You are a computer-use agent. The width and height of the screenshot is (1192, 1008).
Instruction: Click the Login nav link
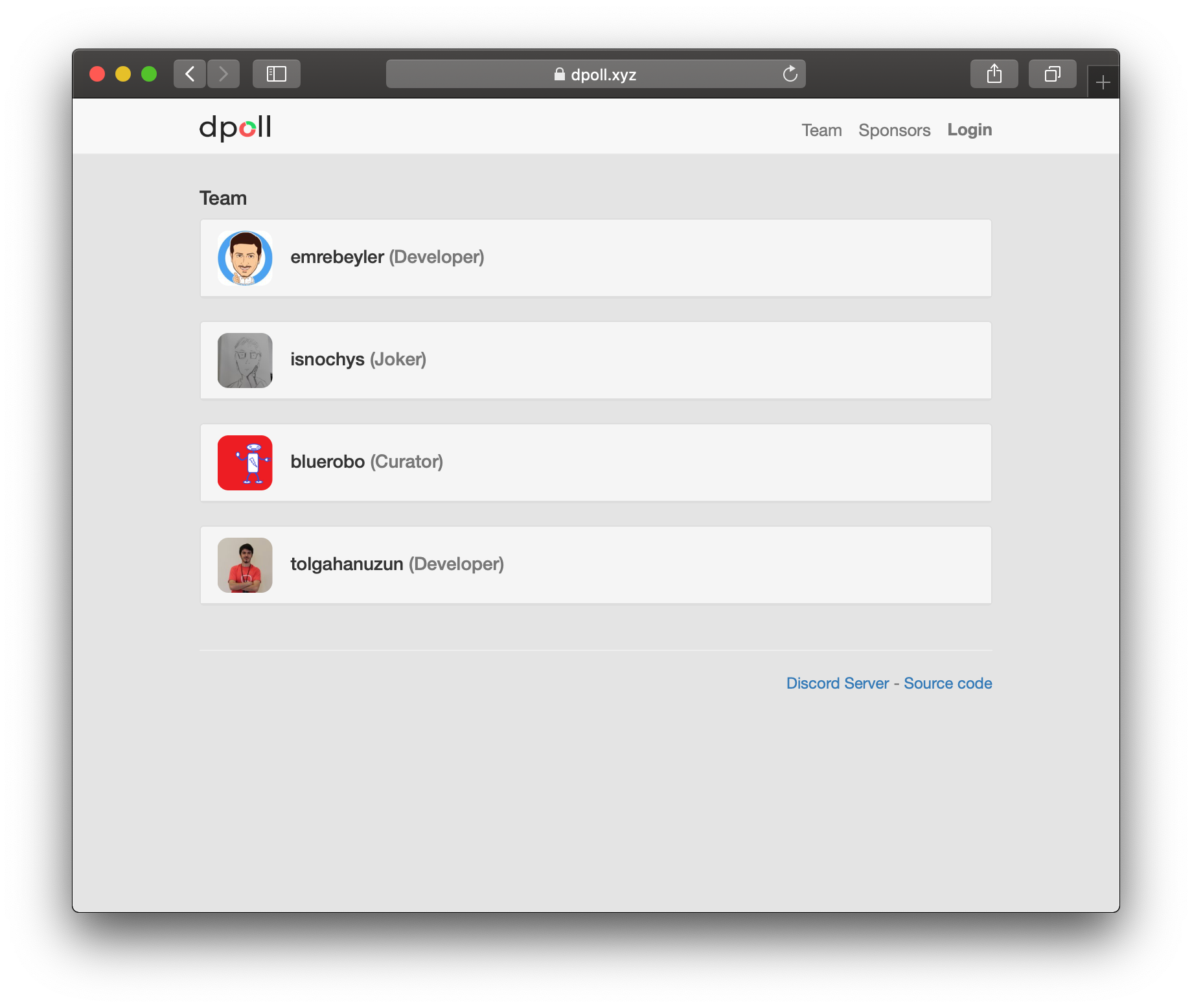(970, 130)
